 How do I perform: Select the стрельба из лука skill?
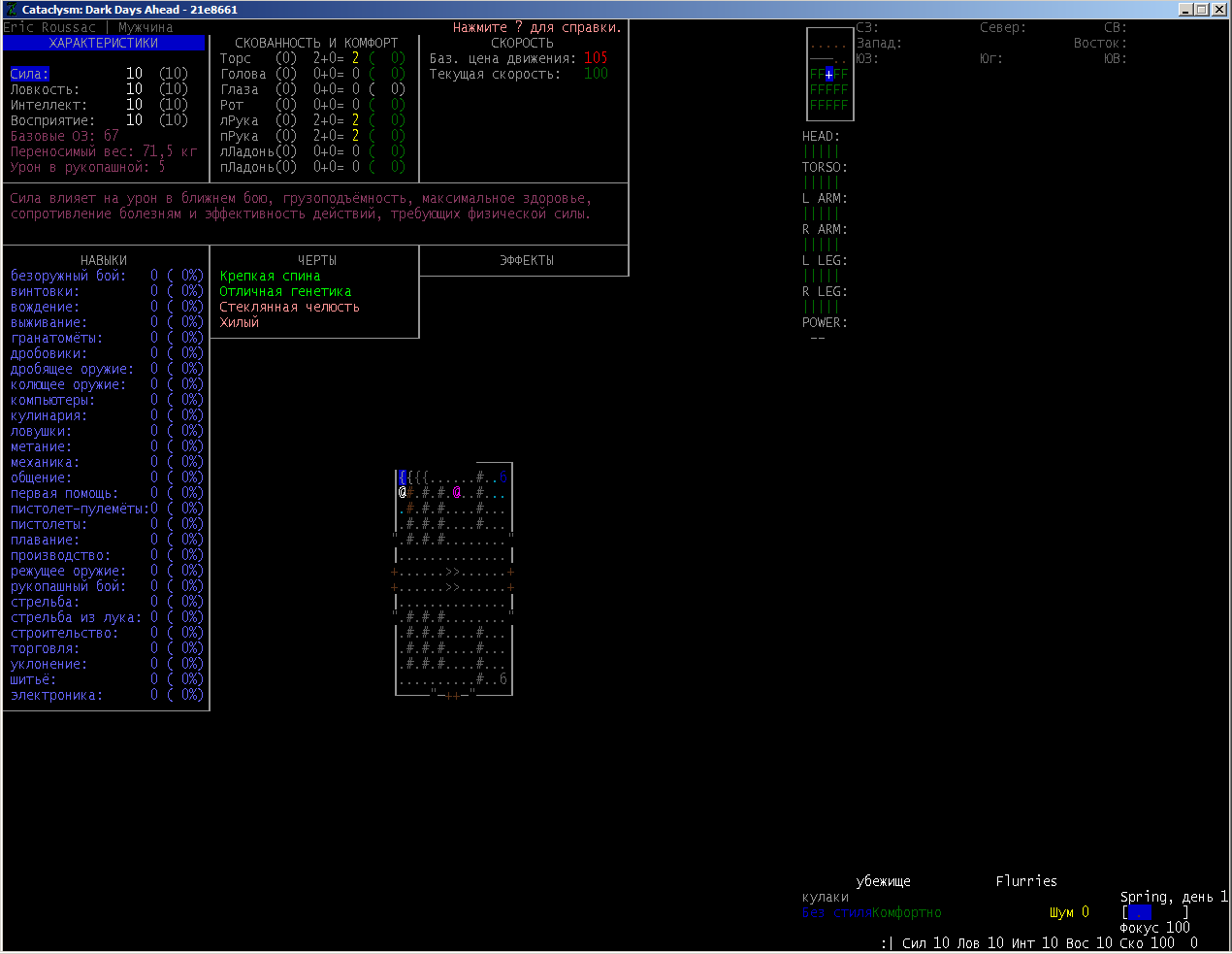click(107, 617)
